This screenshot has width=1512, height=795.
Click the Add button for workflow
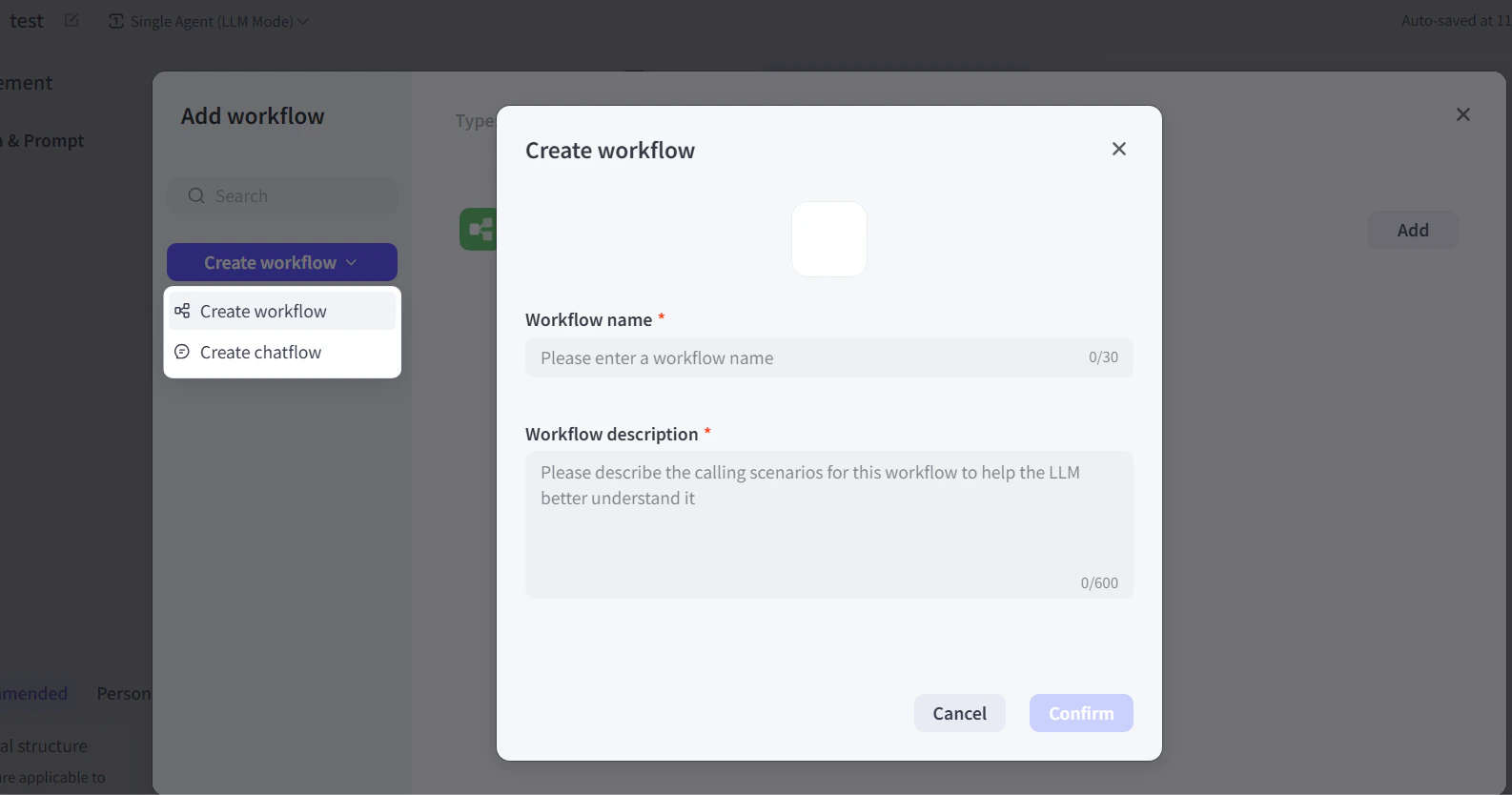tap(1413, 230)
